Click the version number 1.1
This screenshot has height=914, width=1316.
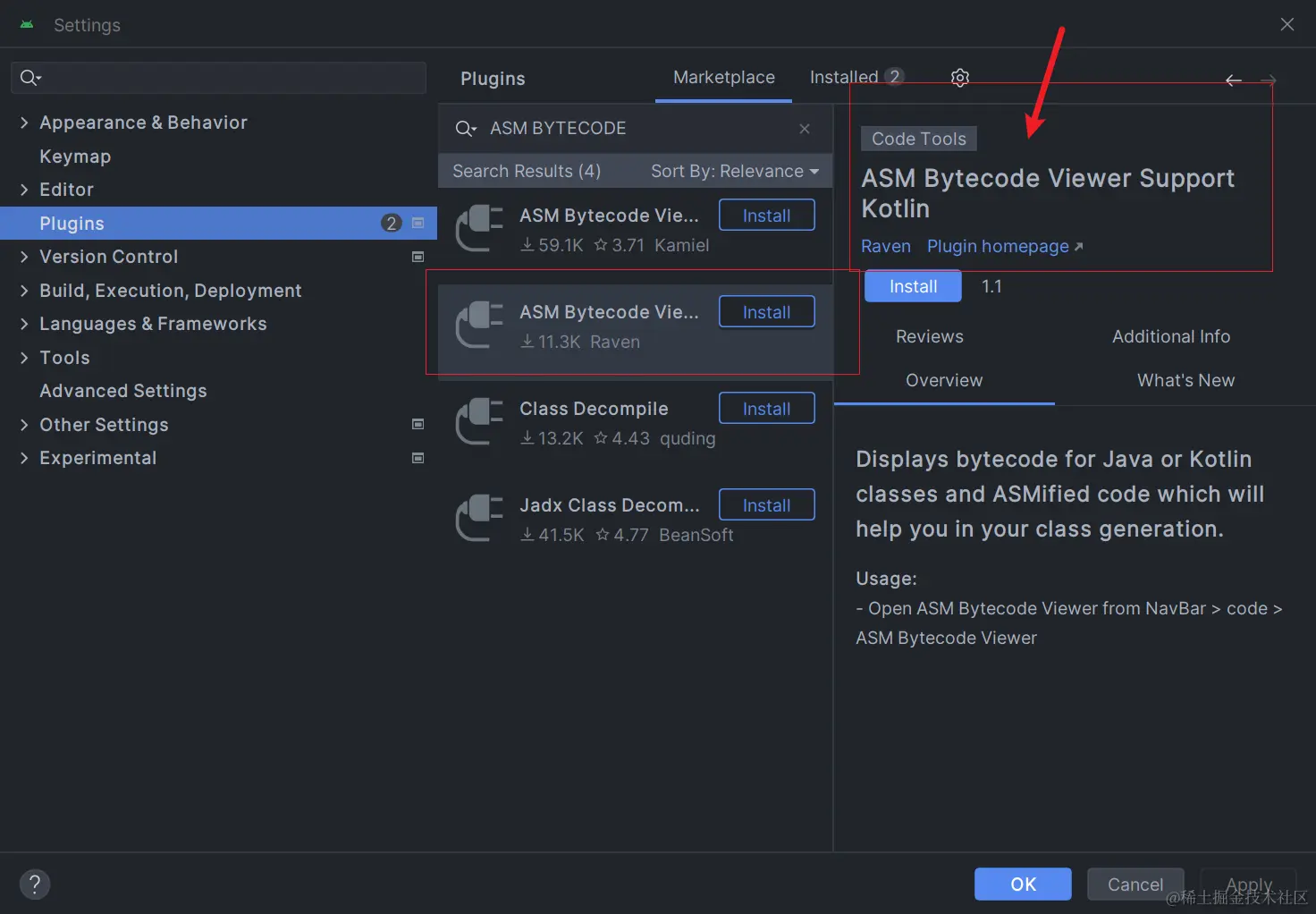(x=991, y=286)
